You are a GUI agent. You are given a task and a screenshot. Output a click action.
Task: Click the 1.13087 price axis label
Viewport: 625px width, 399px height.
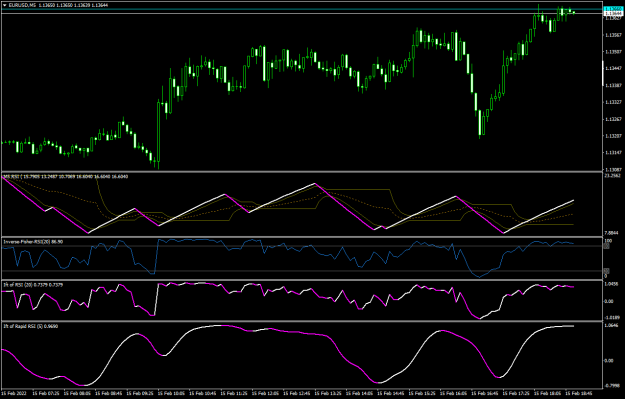[x=614, y=169]
